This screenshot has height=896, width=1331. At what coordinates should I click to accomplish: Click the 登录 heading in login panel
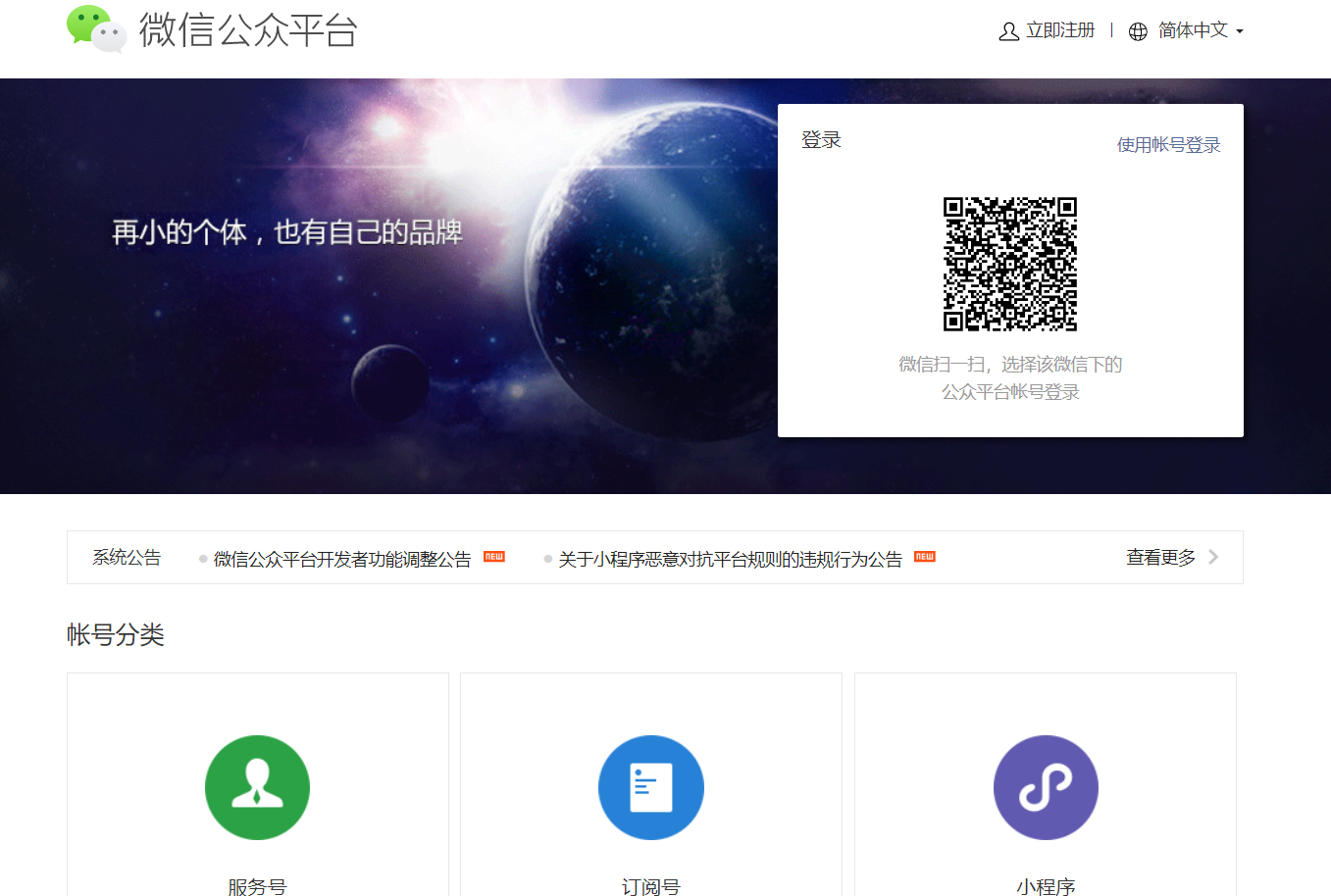(x=821, y=140)
